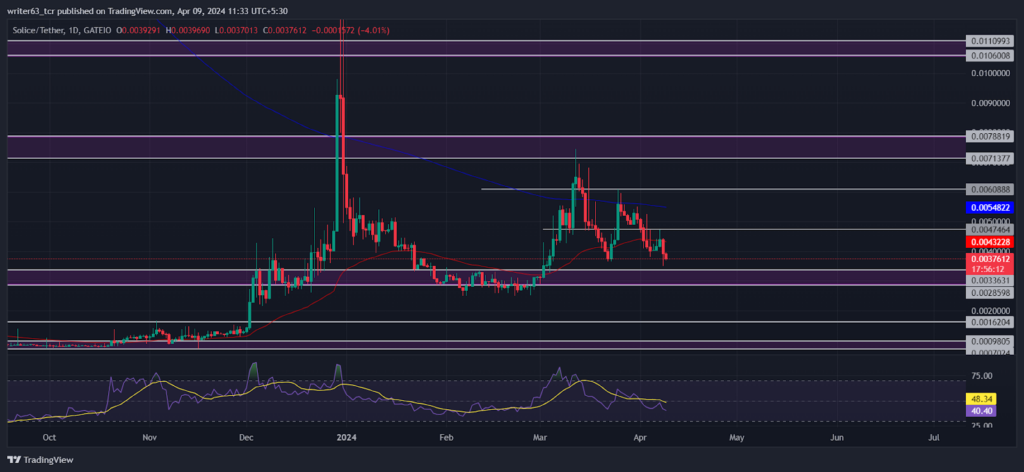Click the red 0.0043228 moving average label
1024x472 pixels.
click(x=990, y=242)
